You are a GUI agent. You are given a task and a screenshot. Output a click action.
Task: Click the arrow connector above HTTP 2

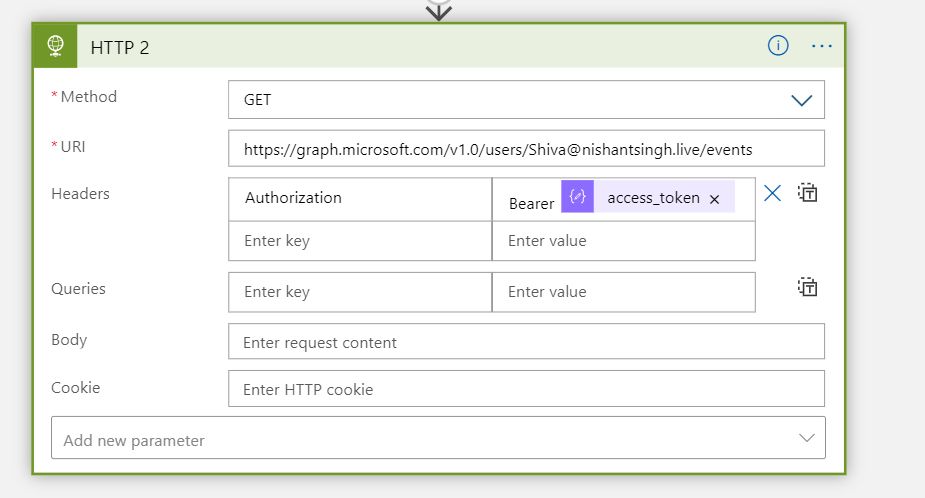click(x=438, y=10)
